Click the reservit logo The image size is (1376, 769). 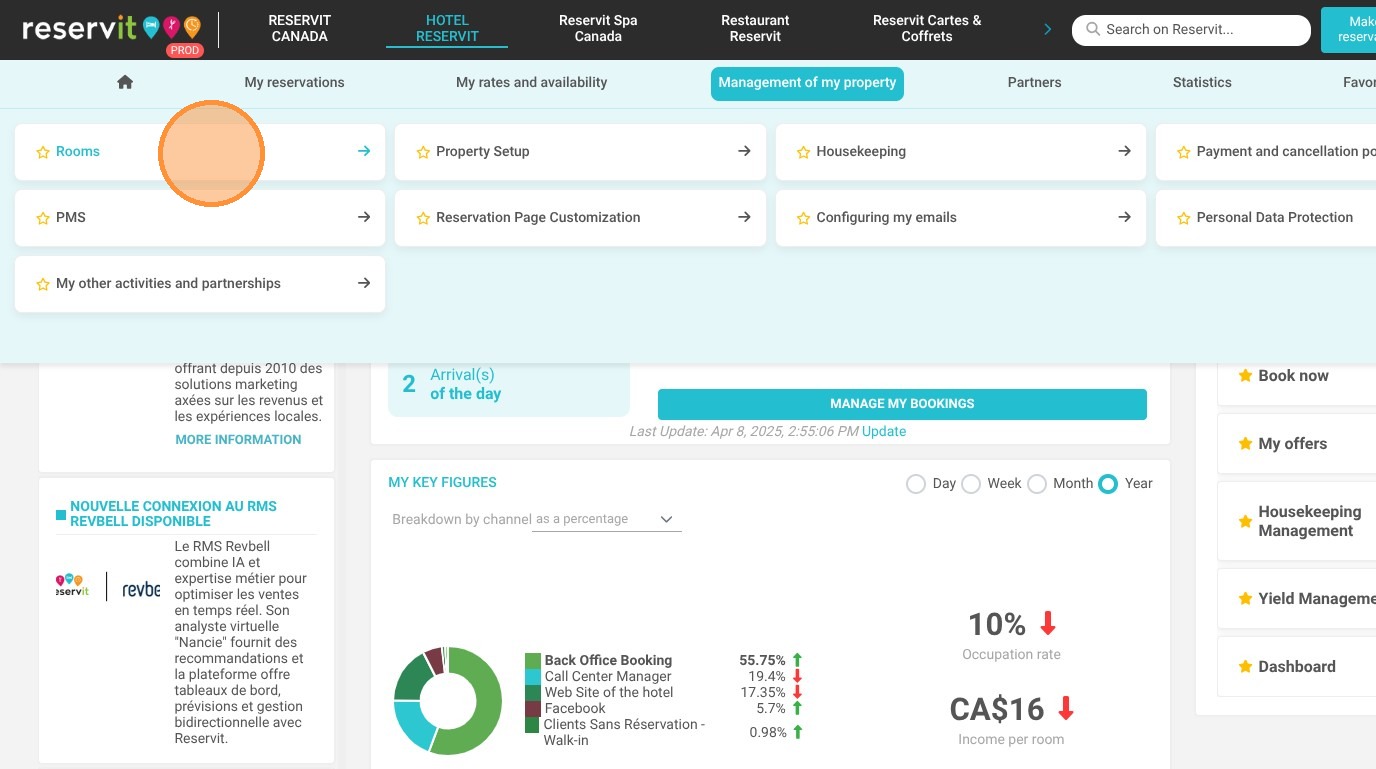(111, 29)
